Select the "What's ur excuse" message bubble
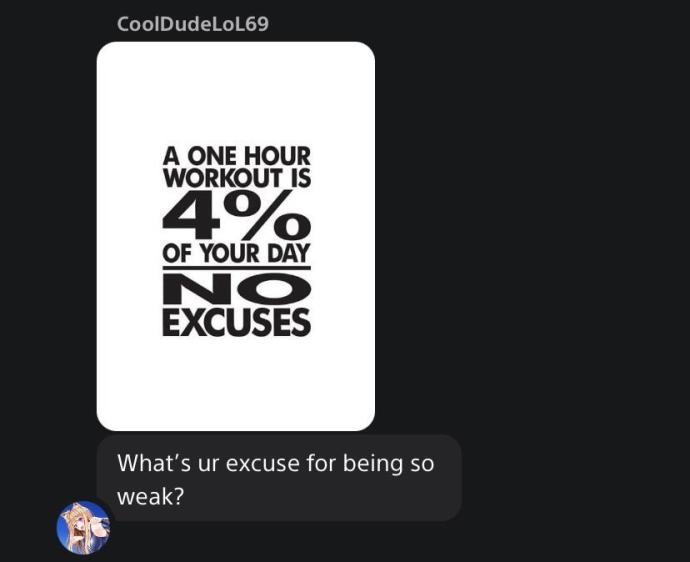690x562 pixels. click(279, 478)
